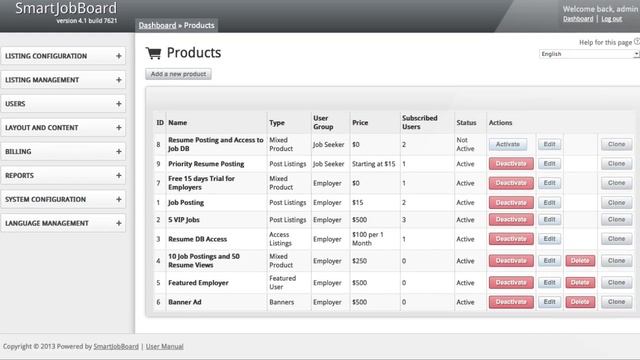Image resolution: width=640 pixels, height=360 pixels.
Task: Expand the Billing section
Action: pos(63,151)
